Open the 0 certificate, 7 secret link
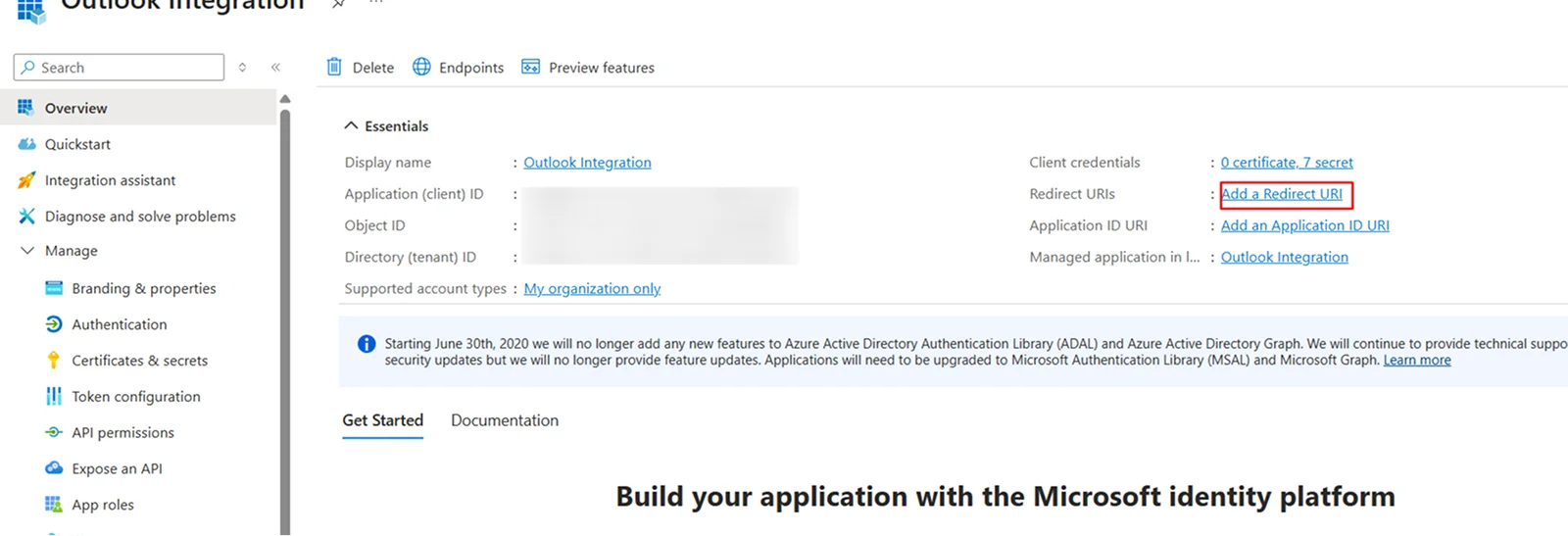 (x=1287, y=163)
